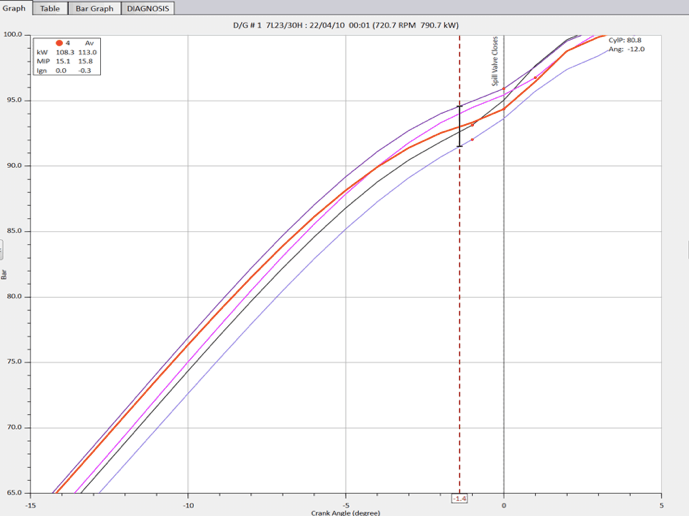Click the Spill Valve Closes label
Screen dimensions: 689x516
[x=495, y=61]
